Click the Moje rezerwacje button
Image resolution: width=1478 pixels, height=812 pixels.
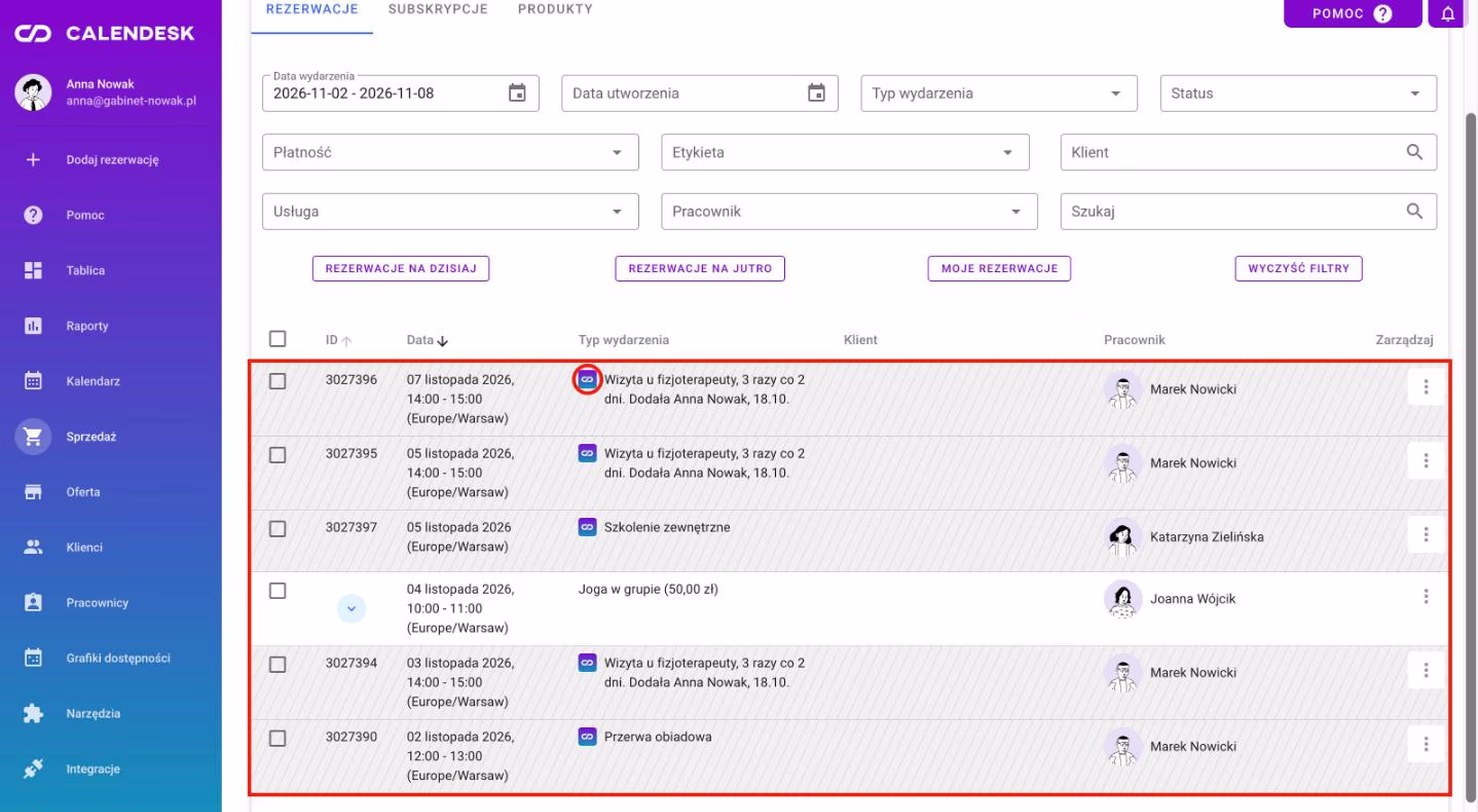click(999, 268)
